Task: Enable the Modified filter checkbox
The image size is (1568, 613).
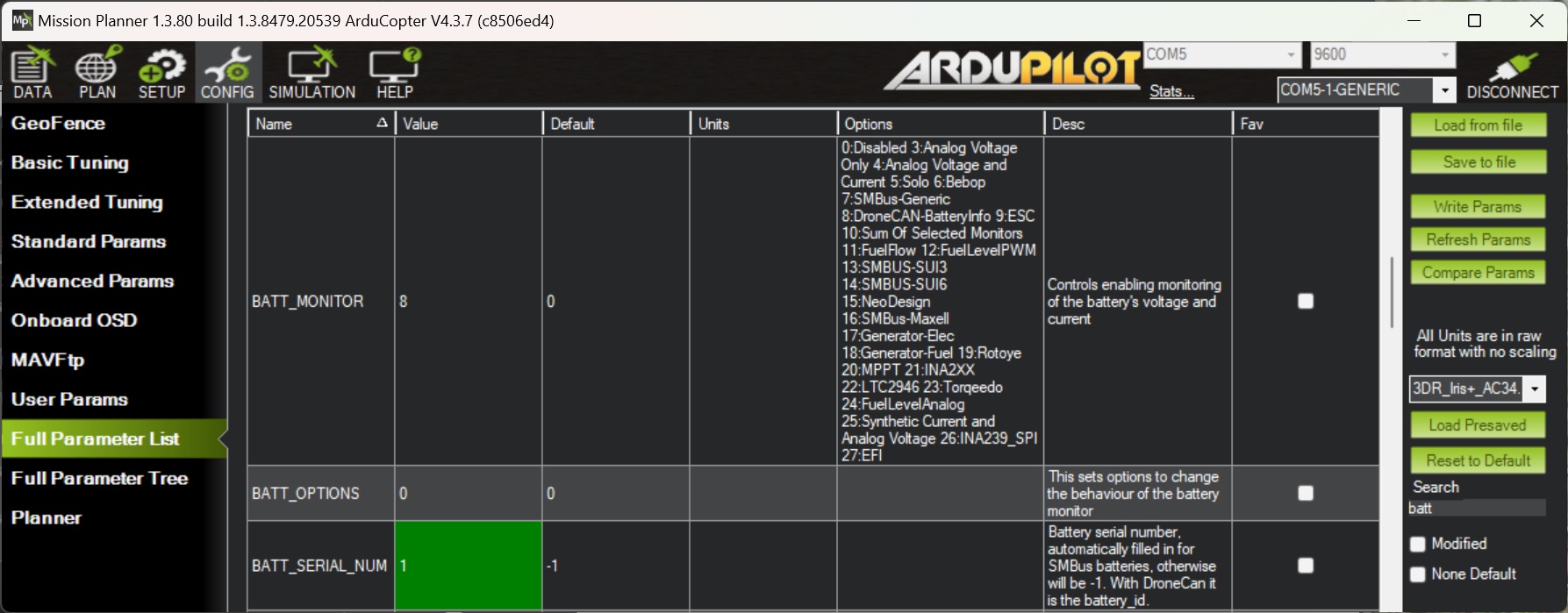Action: [x=1417, y=544]
